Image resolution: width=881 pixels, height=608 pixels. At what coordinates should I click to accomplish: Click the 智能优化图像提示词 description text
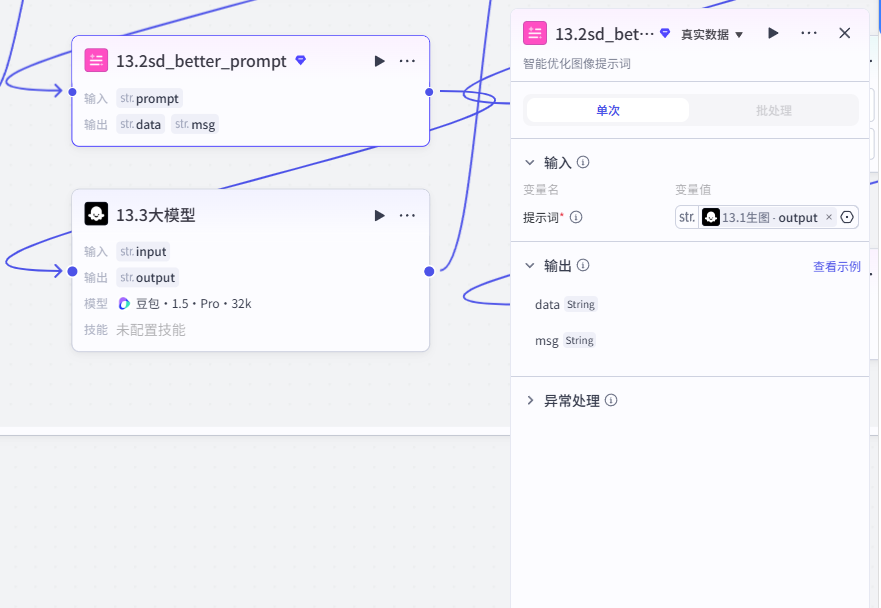click(x=576, y=63)
